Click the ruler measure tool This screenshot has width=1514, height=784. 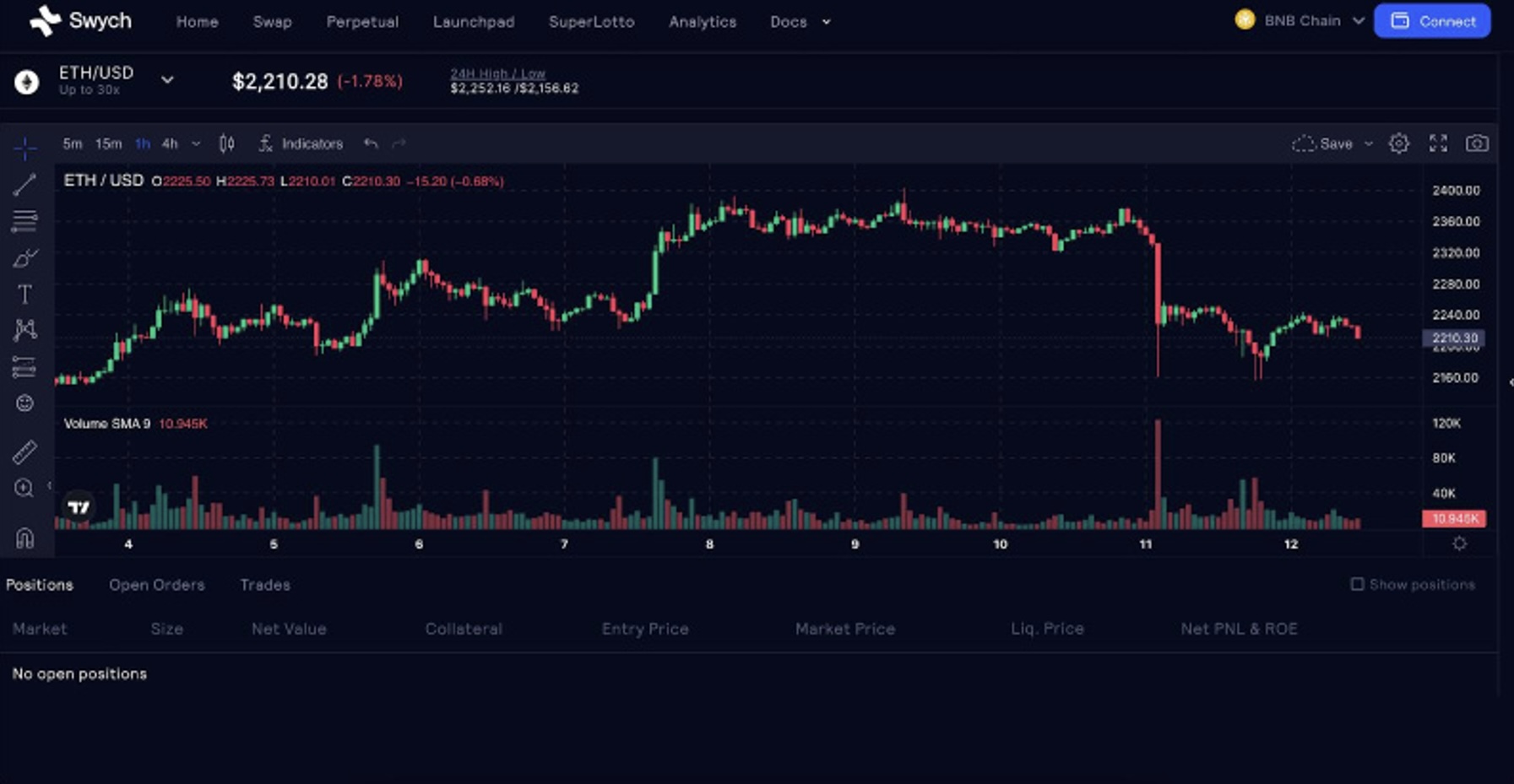(24, 452)
